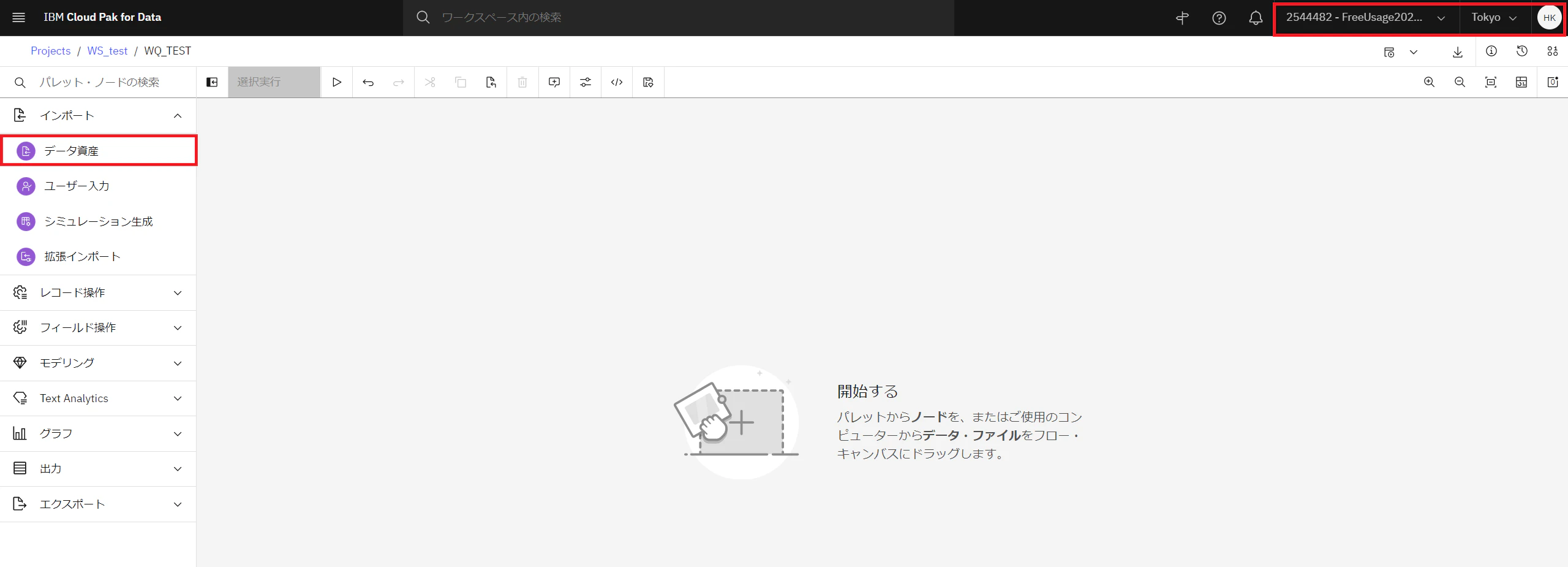Open the code view icon
The width and height of the screenshot is (1568, 567).
click(617, 82)
